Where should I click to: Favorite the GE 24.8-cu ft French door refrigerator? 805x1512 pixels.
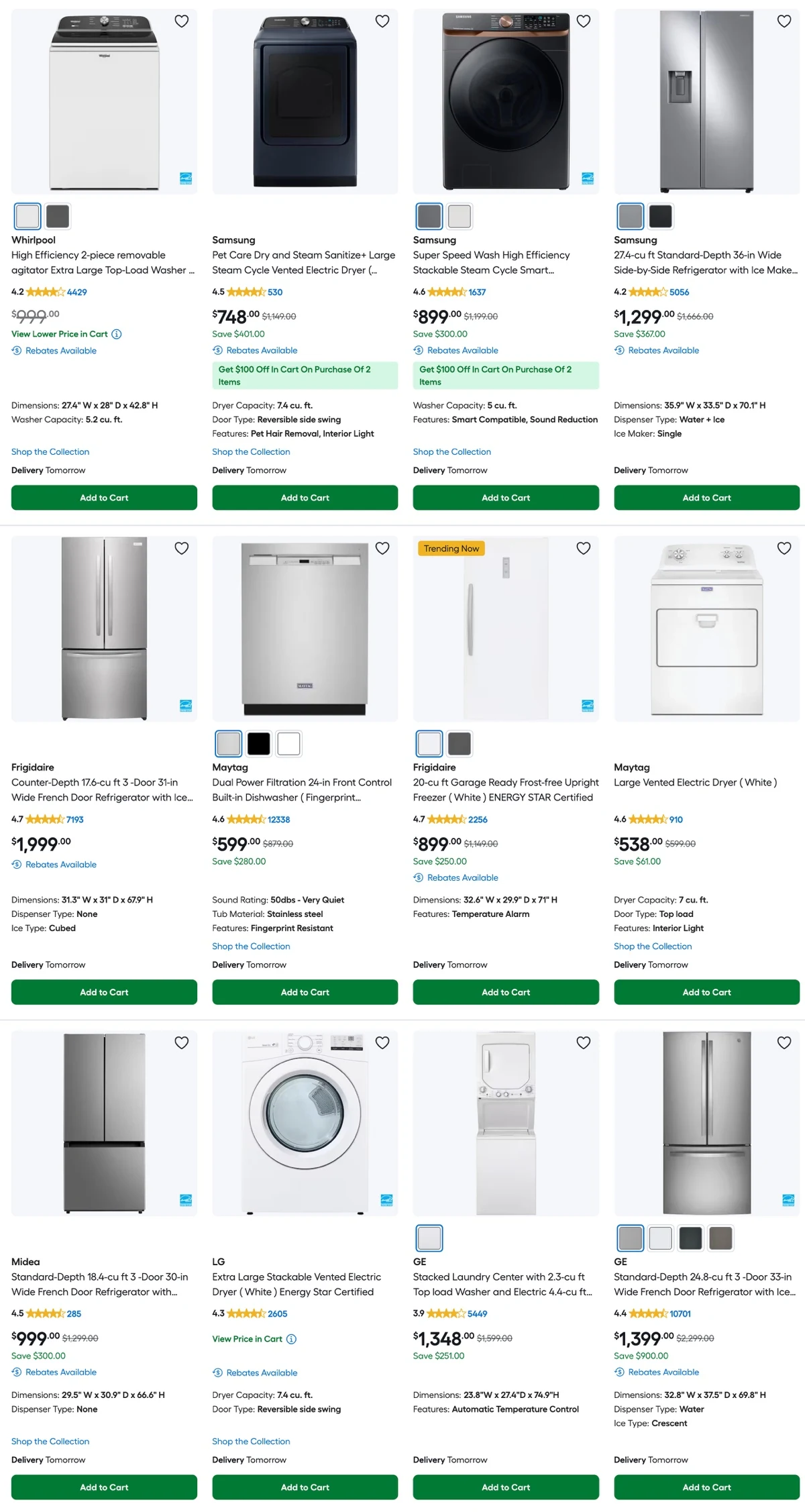click(x=784, y=1043)
